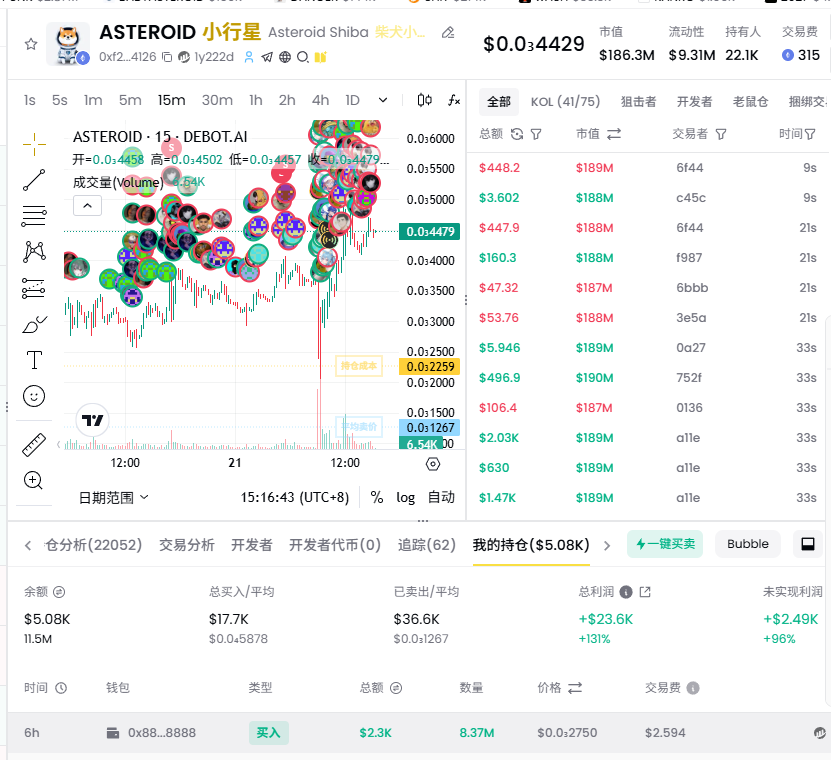Switch to the 开发者 trades tab

[694, 102]
